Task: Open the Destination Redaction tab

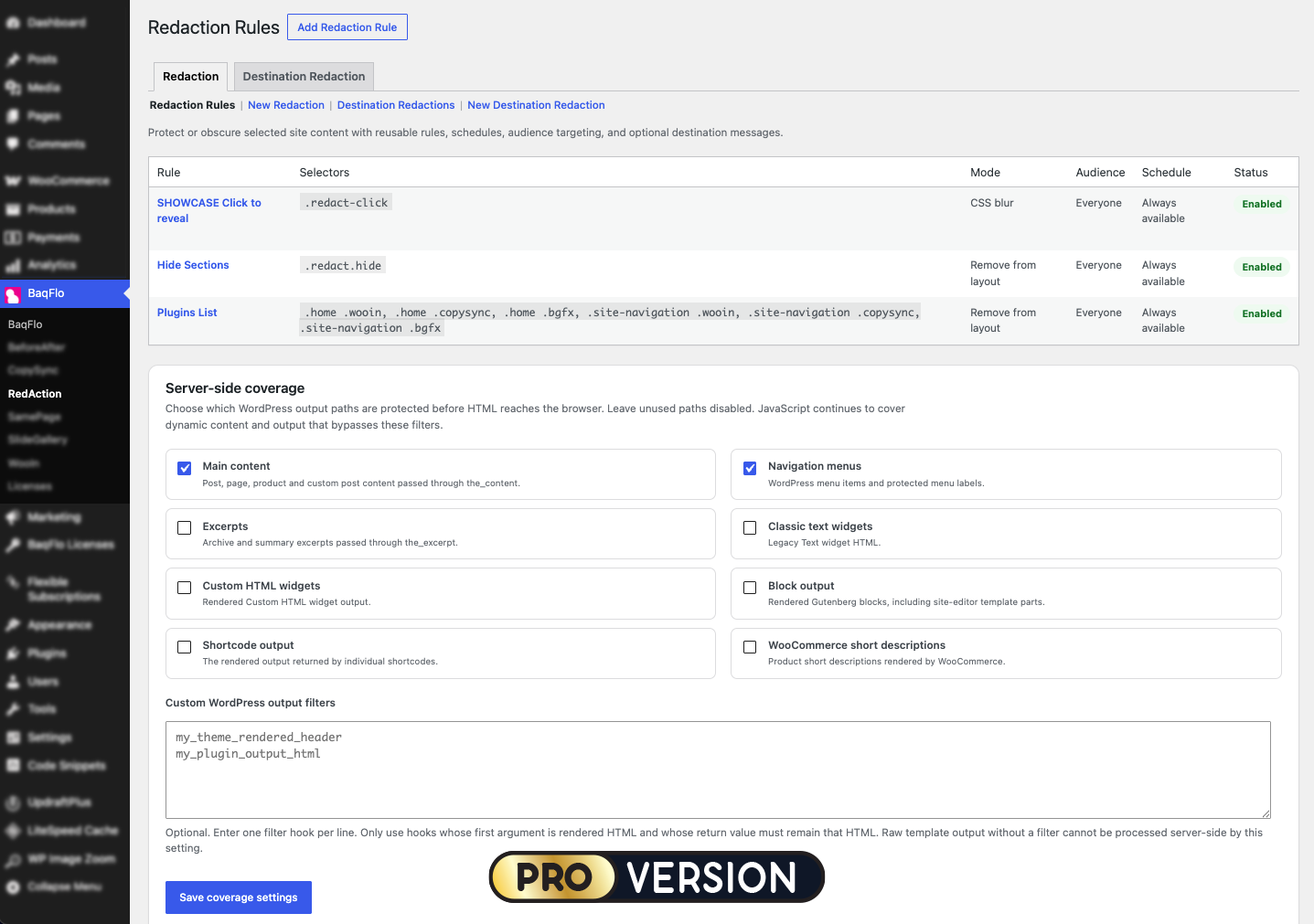Action: click(304, 77)
